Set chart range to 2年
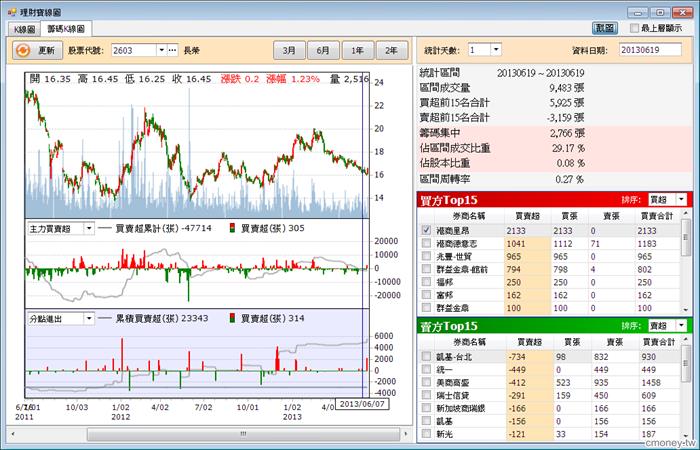Screen dimensions: 700x450 391,49
